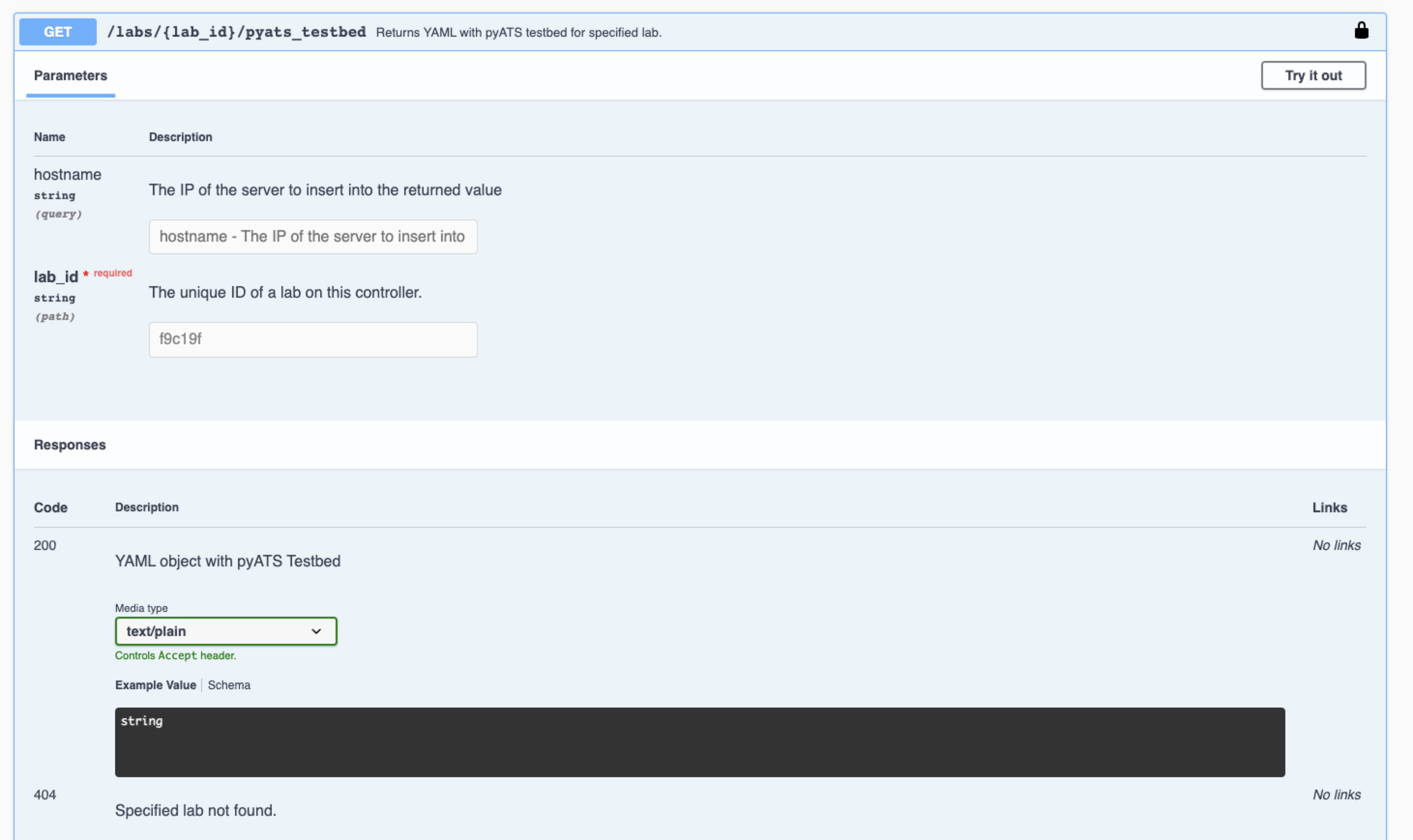Click the endpoint summary description text
Image resolution: width=1413 pixels, height=840 pixels.
point(518,33)
